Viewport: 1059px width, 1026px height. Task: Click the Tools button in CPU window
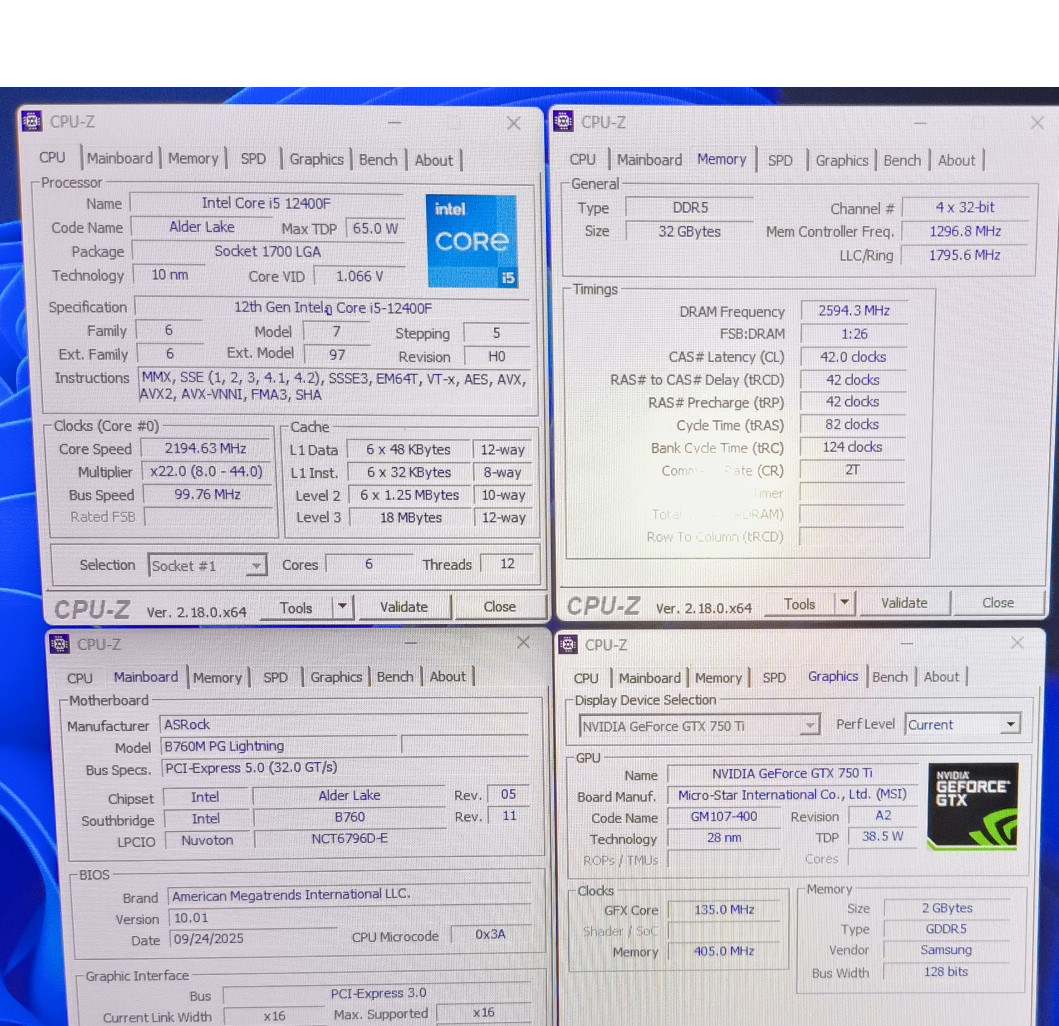pos(296,607)
